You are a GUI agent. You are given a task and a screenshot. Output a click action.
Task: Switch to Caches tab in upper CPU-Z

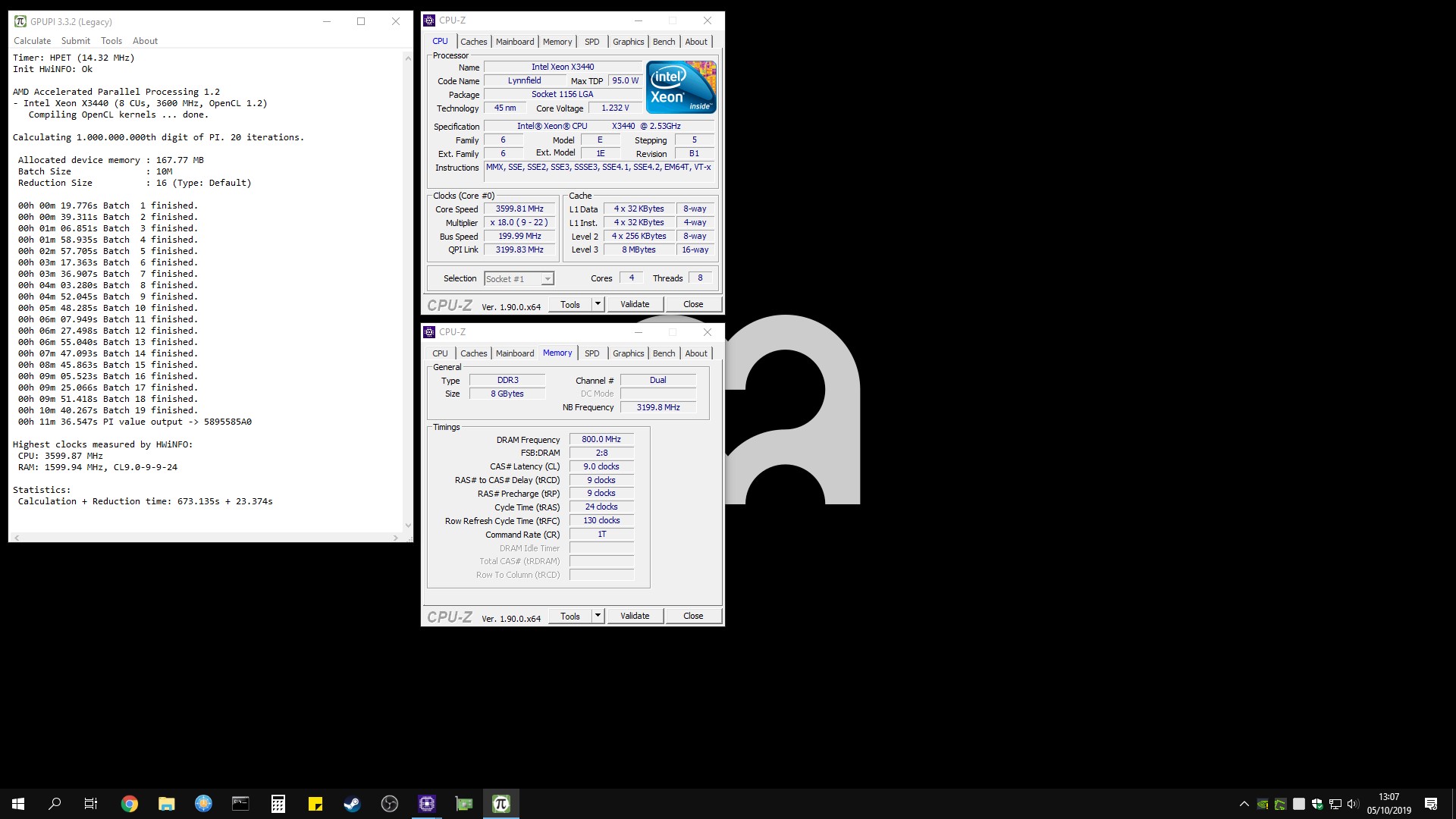tap(474, 42)
